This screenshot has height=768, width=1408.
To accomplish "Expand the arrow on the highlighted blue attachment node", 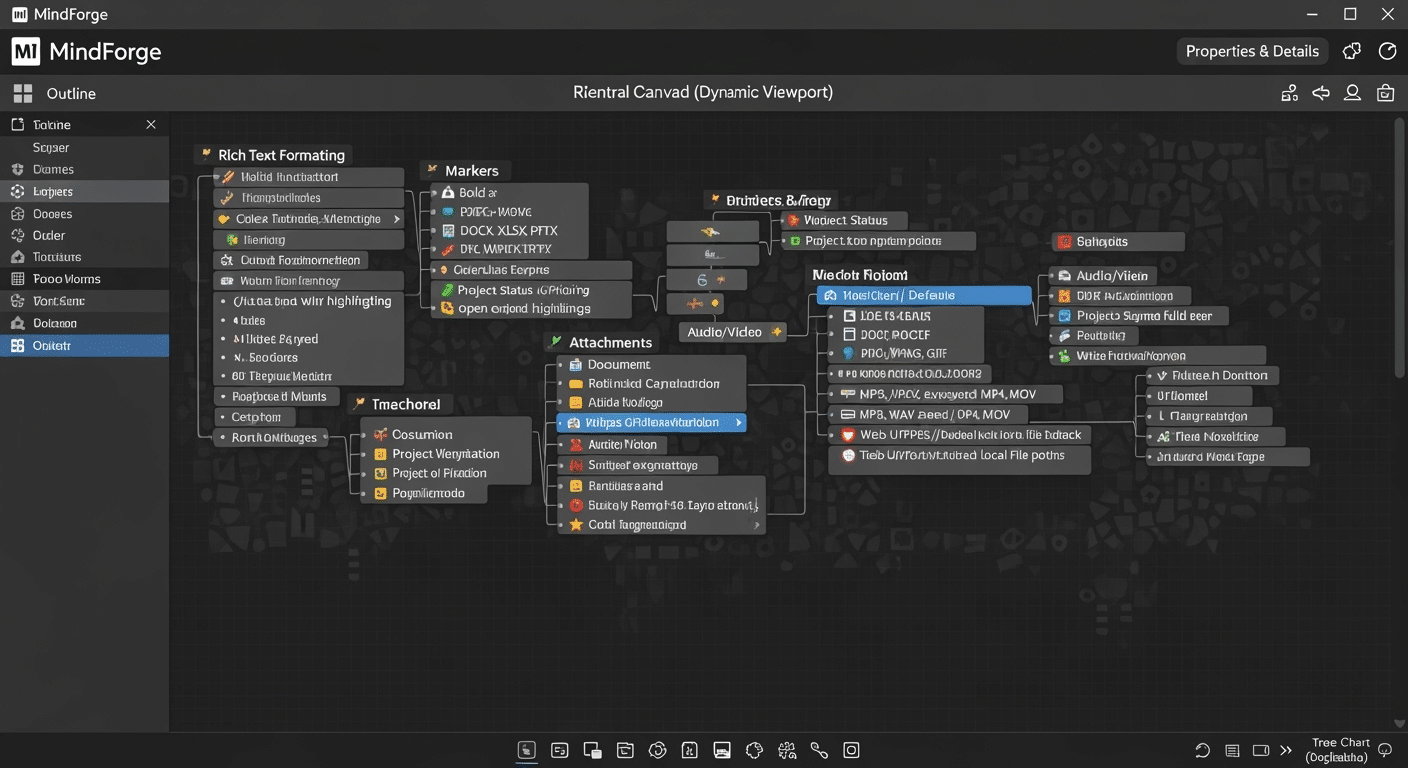I will click(x=738, y=422).
